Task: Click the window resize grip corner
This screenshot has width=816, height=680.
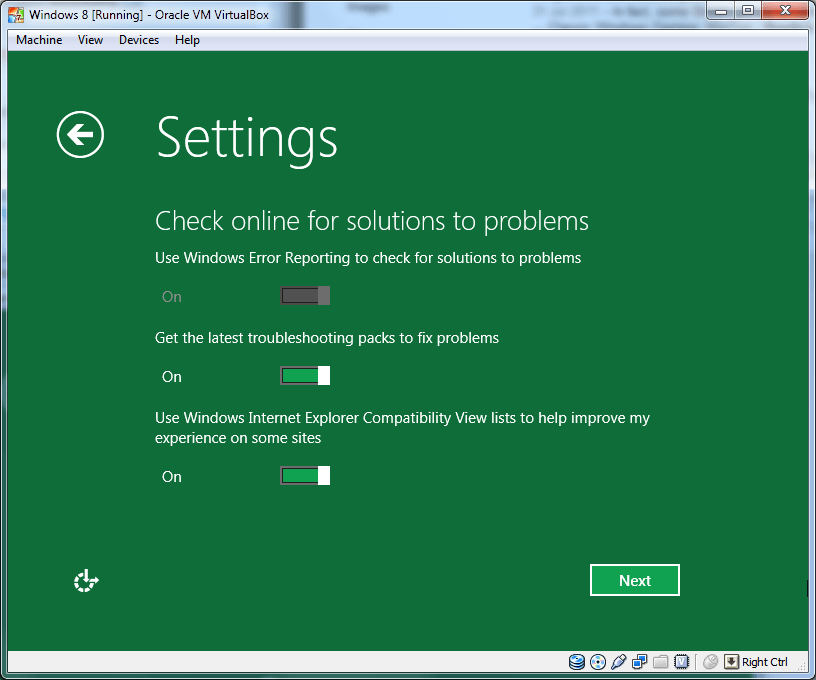Action: (802, 668)
